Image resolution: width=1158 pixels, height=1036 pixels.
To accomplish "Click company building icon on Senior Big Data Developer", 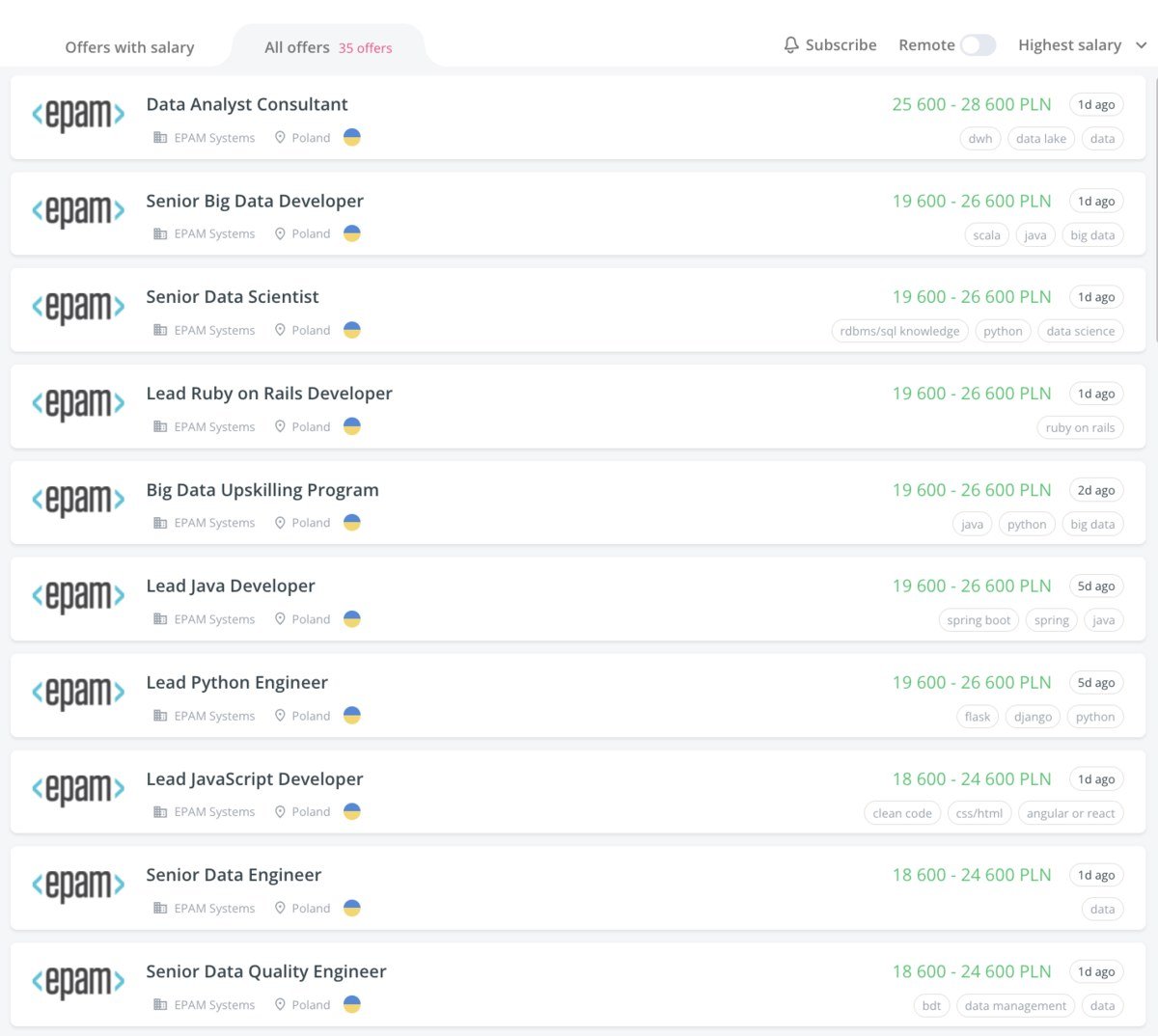I will 160,233.
